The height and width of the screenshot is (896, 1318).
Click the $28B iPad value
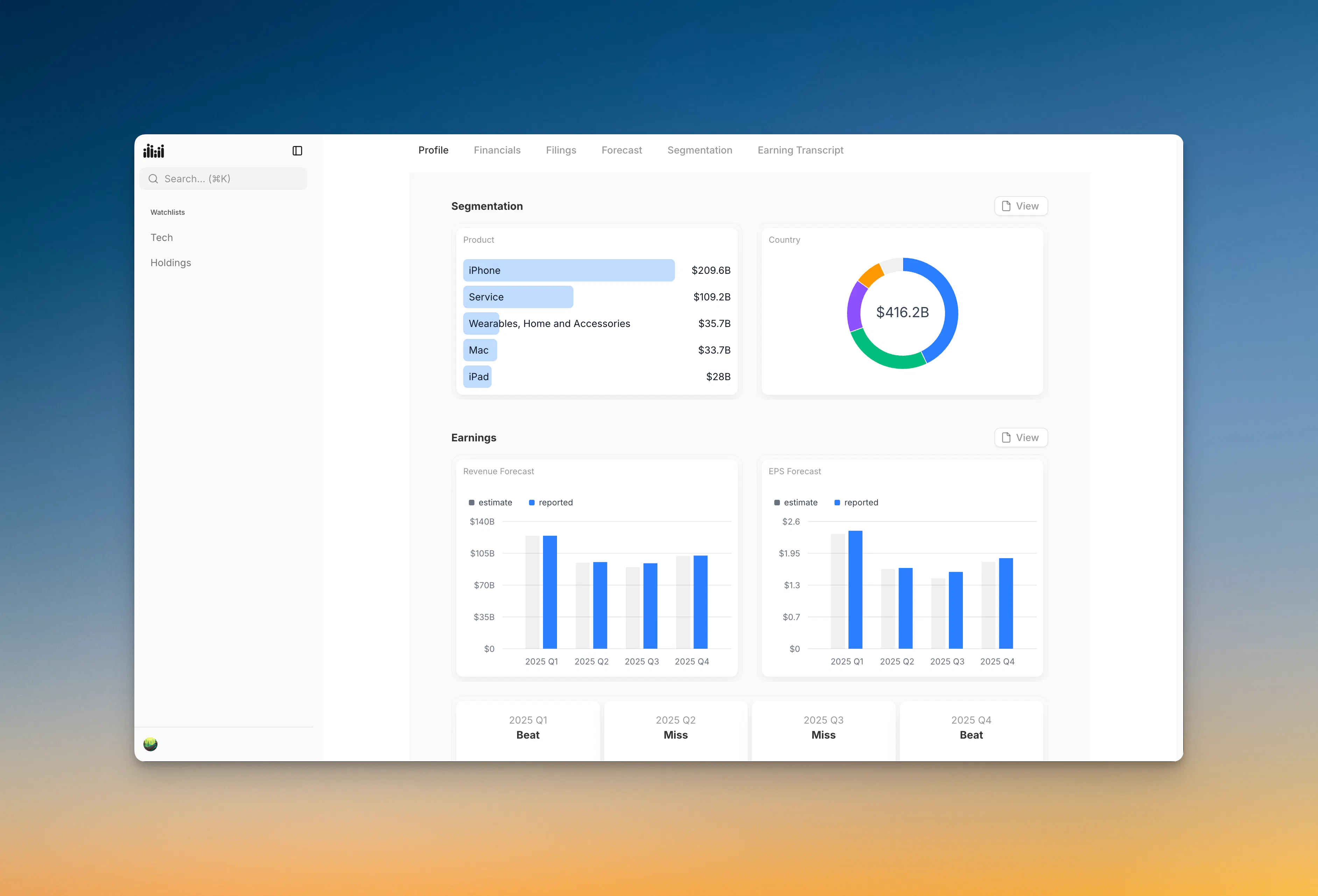click(x=718, y=377)
